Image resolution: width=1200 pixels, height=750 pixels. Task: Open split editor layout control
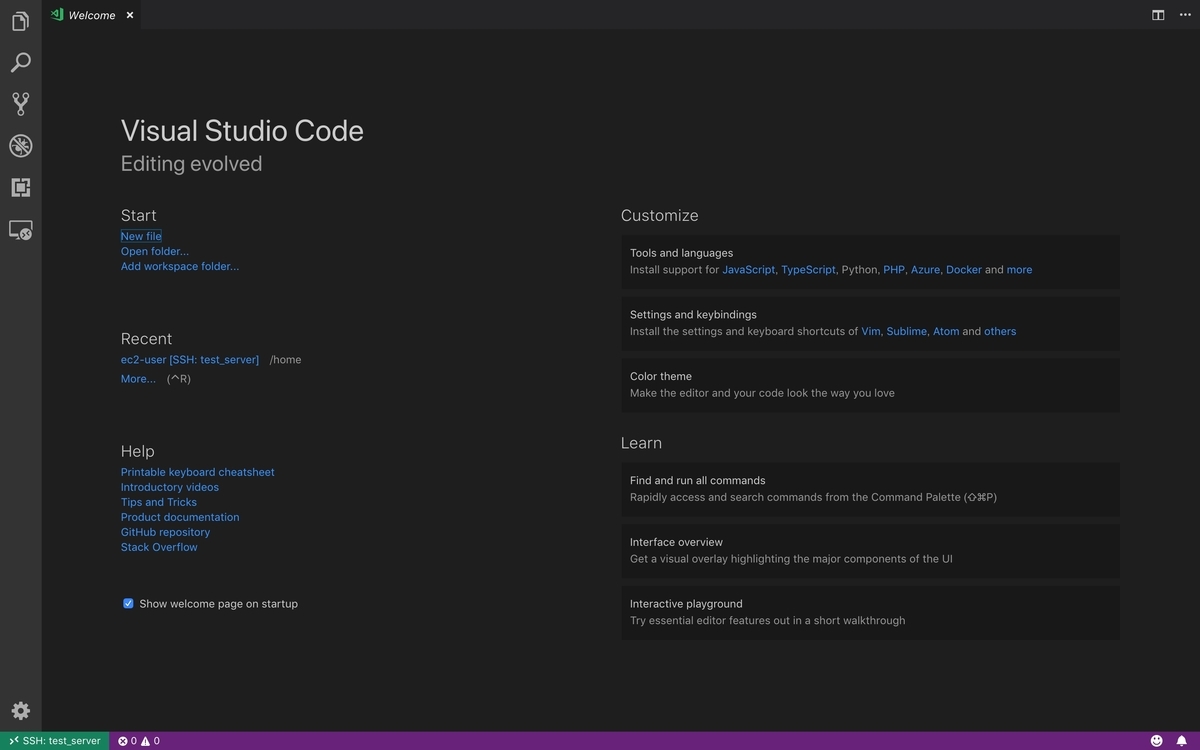click(x=1157, y=14)
